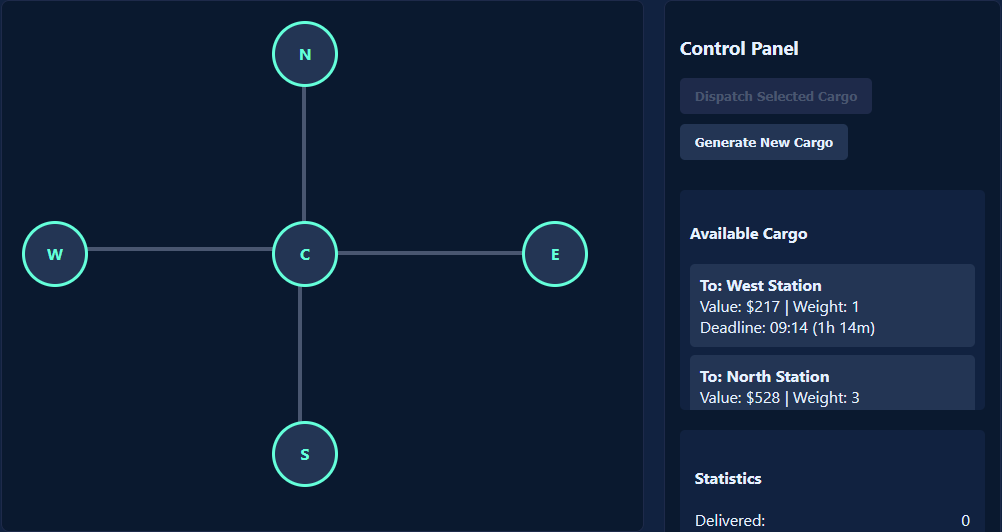Click the North station node N

click(305, 54)
